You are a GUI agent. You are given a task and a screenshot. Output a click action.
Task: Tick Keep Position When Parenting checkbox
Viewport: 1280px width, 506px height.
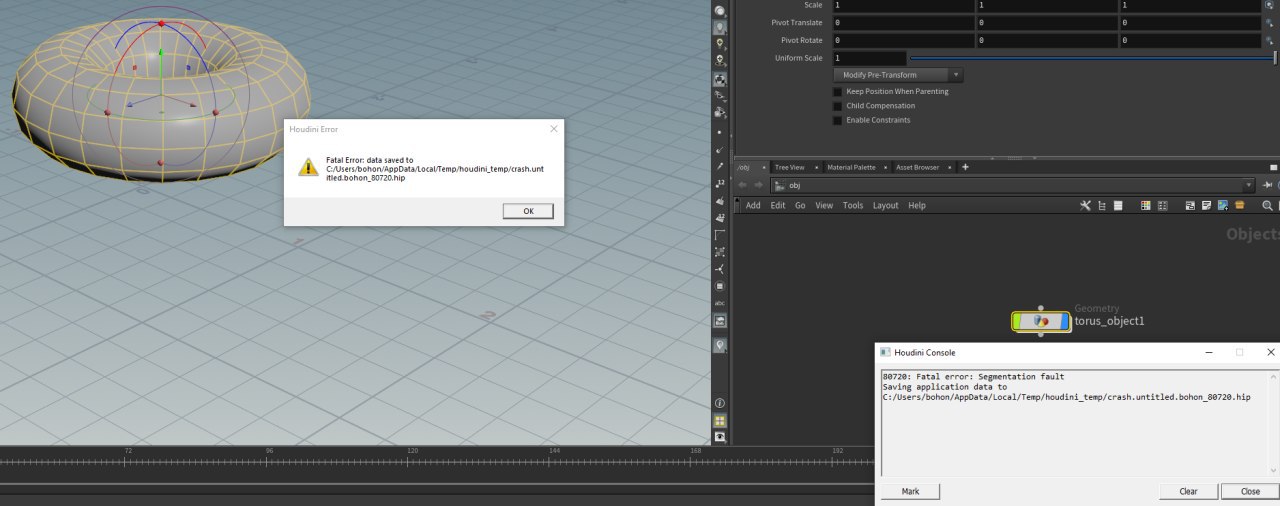(837, 92)
